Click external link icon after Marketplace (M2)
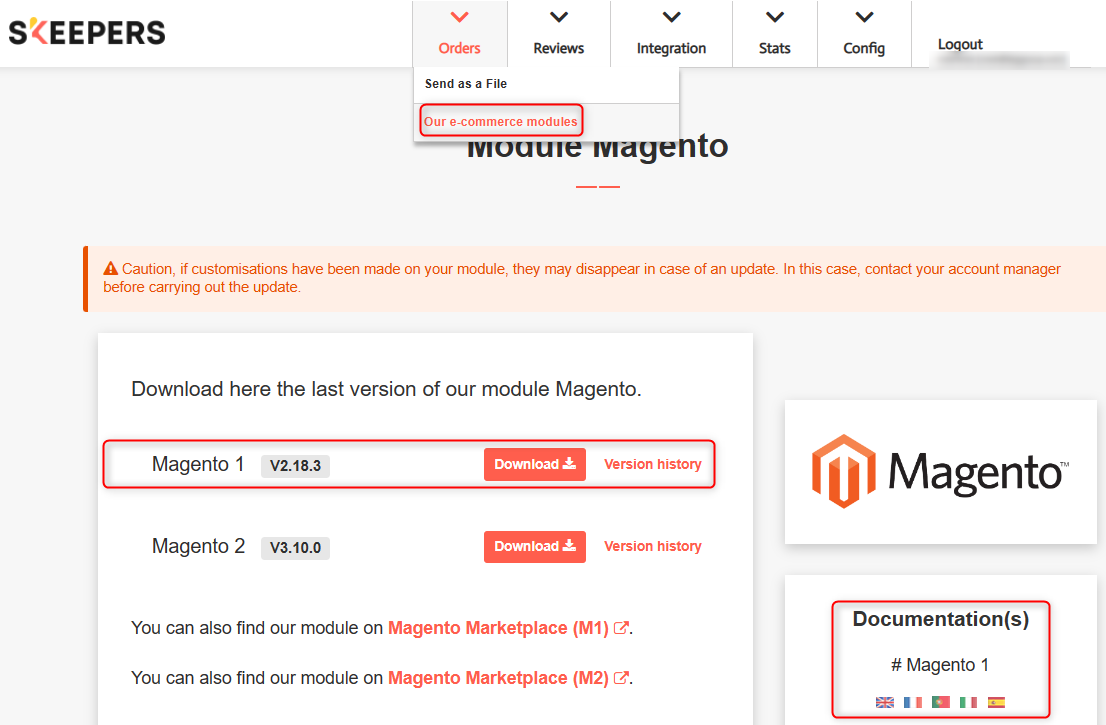The width and height of the screenshot is (1106, 725). pyautogui.click(x=621, y=678)
